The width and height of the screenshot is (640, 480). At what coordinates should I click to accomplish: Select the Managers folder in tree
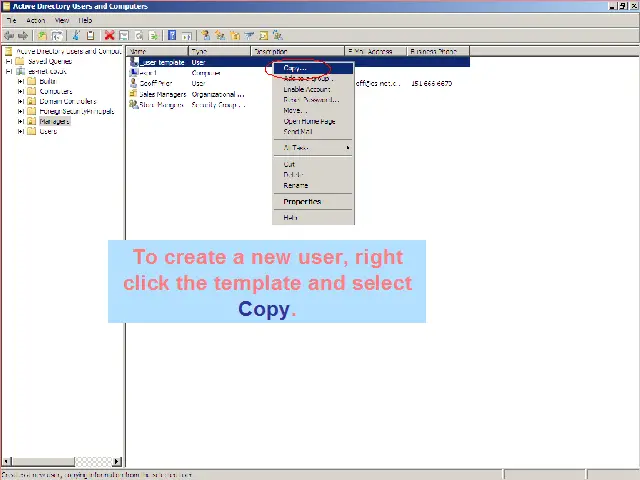tap(54, 121)
